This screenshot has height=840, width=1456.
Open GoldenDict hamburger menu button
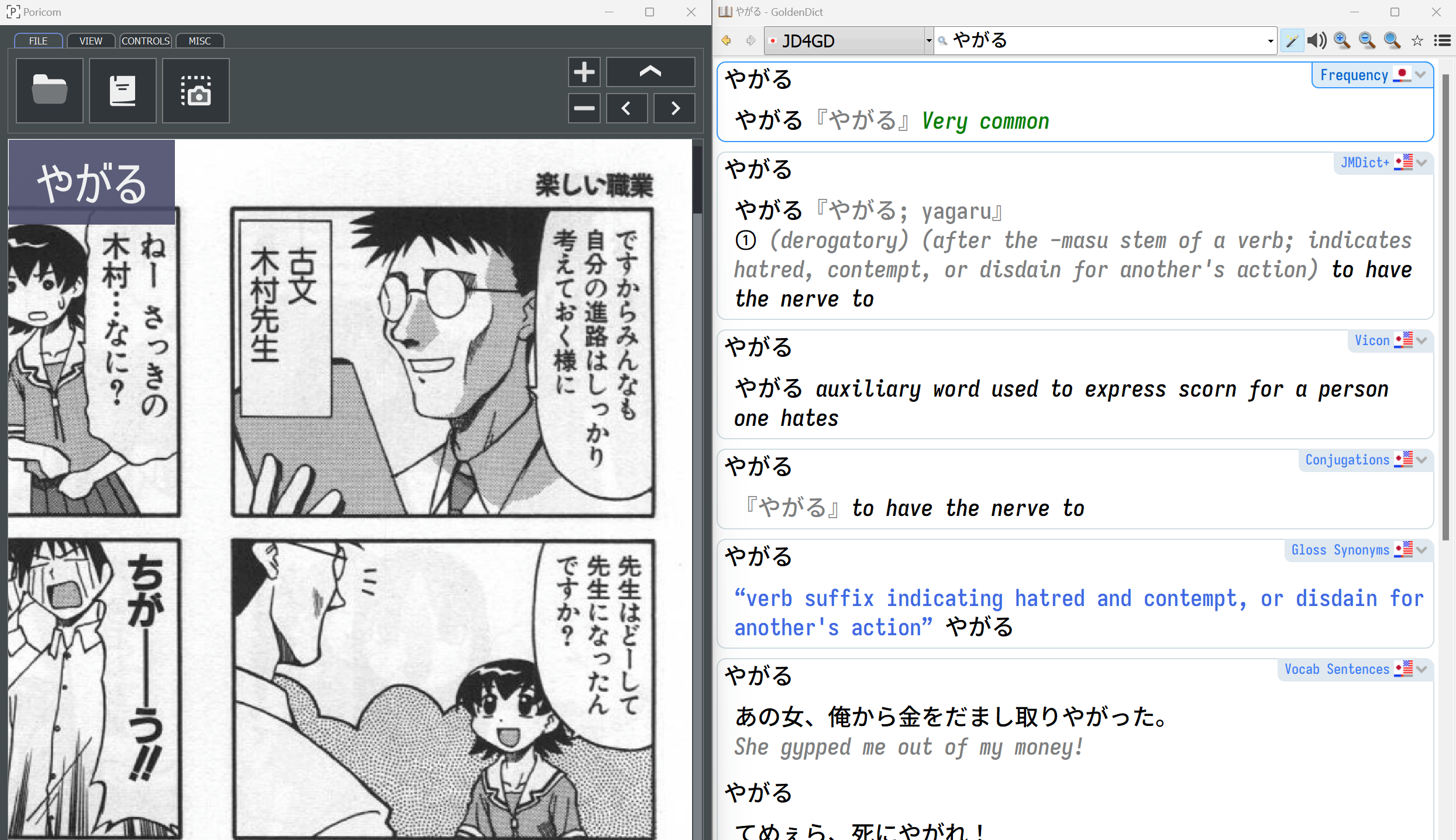click(x=1442, y=40)
